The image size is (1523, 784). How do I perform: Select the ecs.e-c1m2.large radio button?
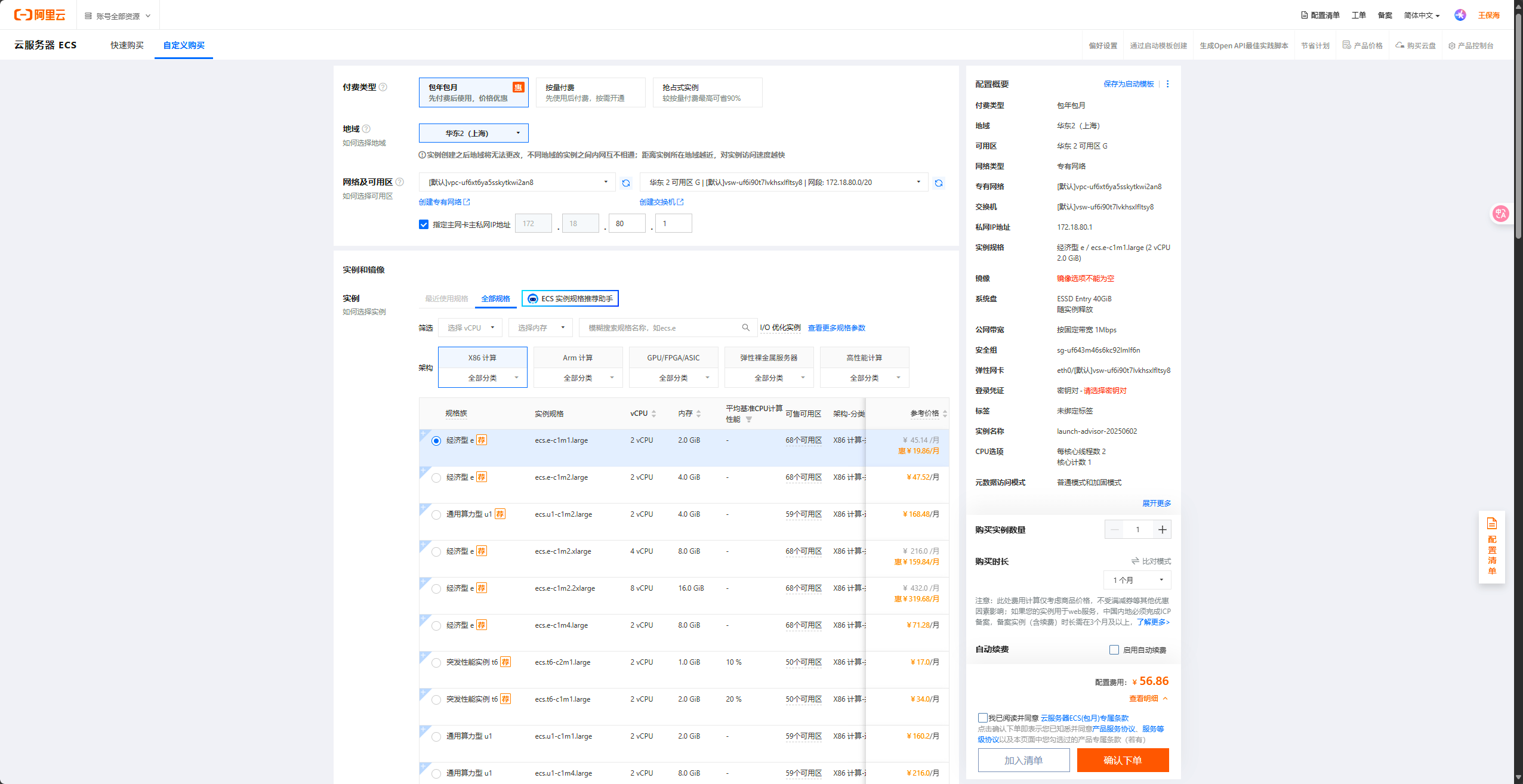[x=436, y=477]
